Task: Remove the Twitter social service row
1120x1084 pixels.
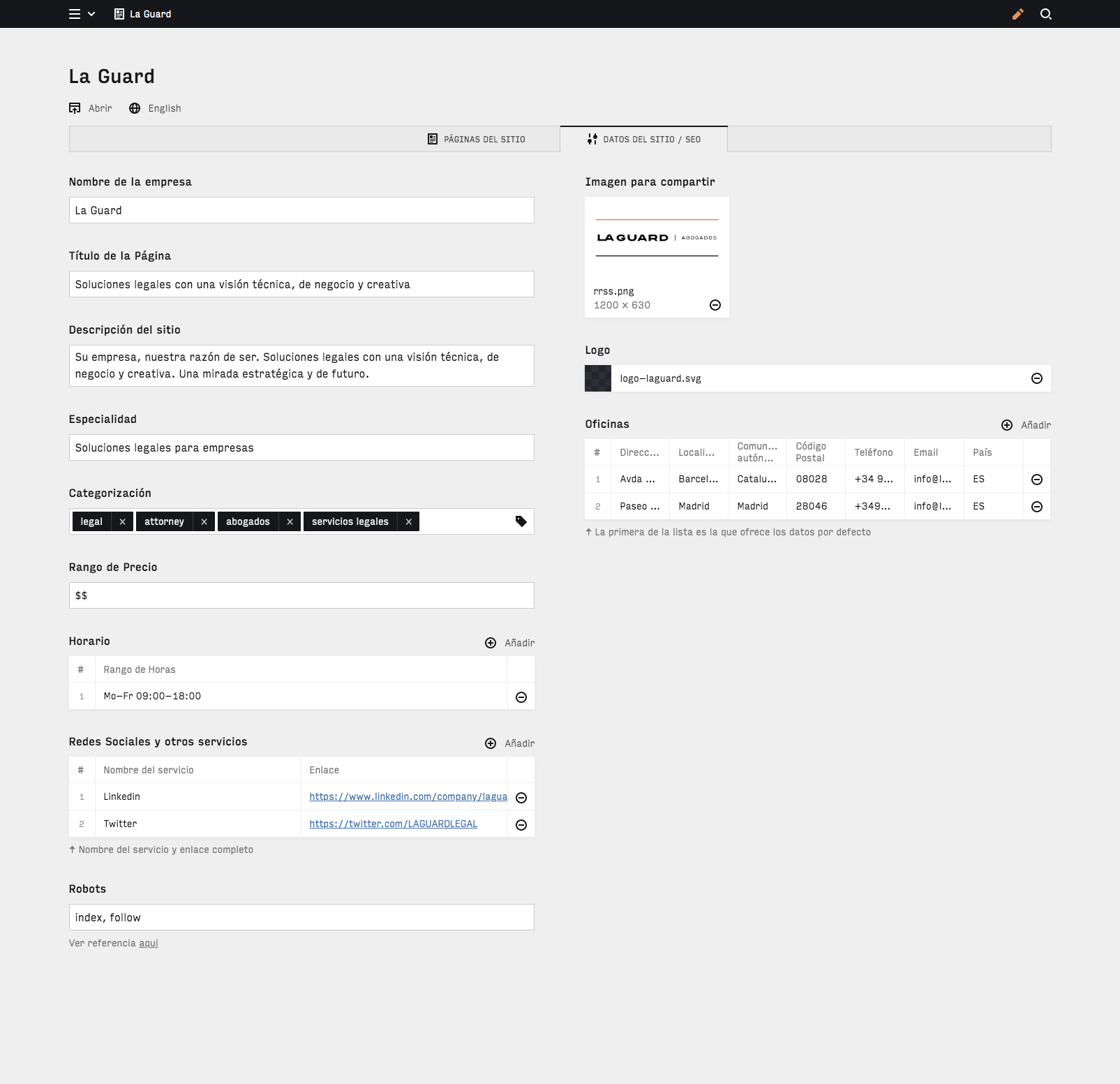Action: pos(521,824)
